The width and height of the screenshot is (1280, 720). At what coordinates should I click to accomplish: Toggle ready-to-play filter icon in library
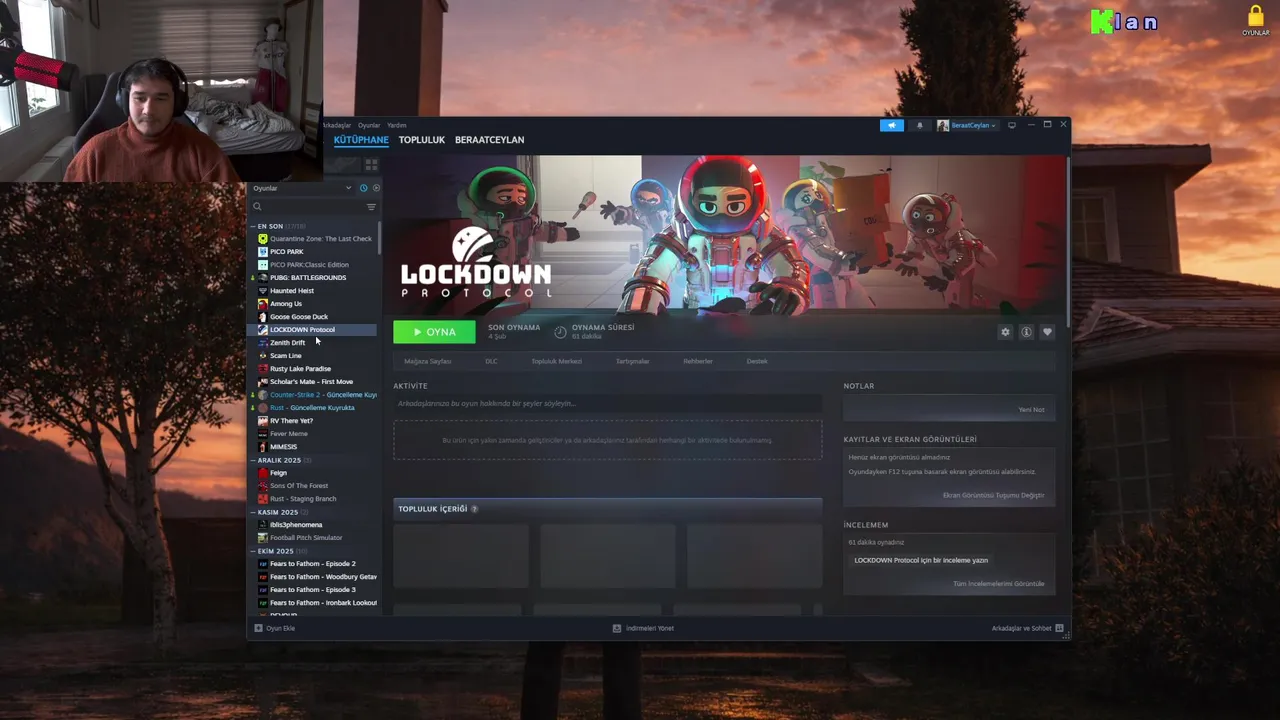pyautogui.click(x=376, y=188)
